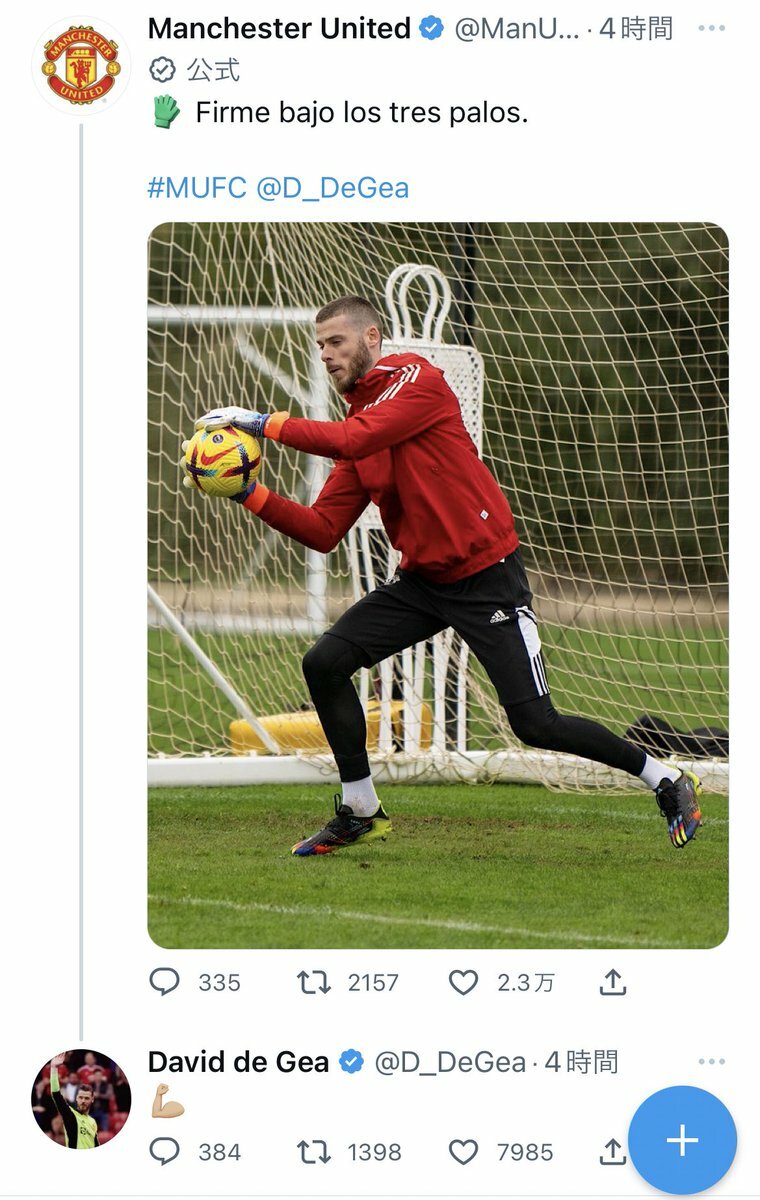This screenshot has height=1200, width=760.
Task: Like David de Gea's reply
Action: (463, 1153)
